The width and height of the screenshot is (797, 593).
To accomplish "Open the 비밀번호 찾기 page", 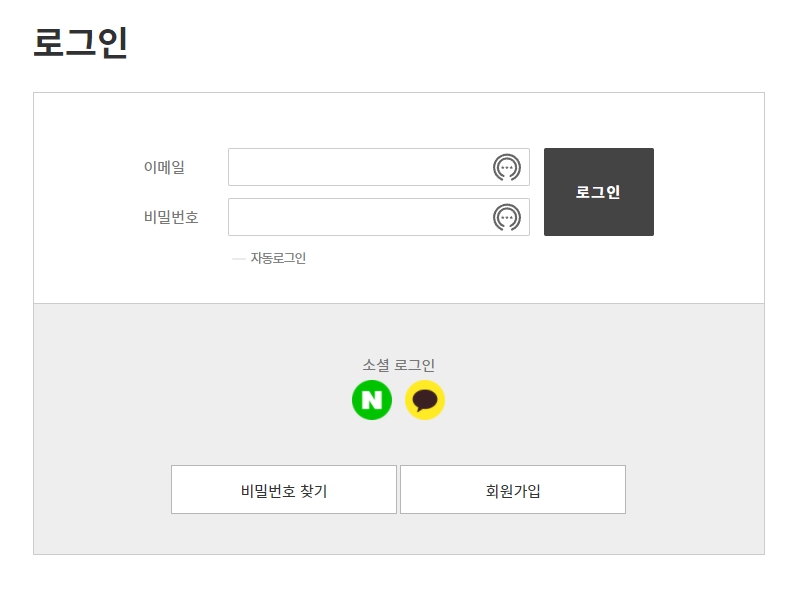I will pos(284,490).
